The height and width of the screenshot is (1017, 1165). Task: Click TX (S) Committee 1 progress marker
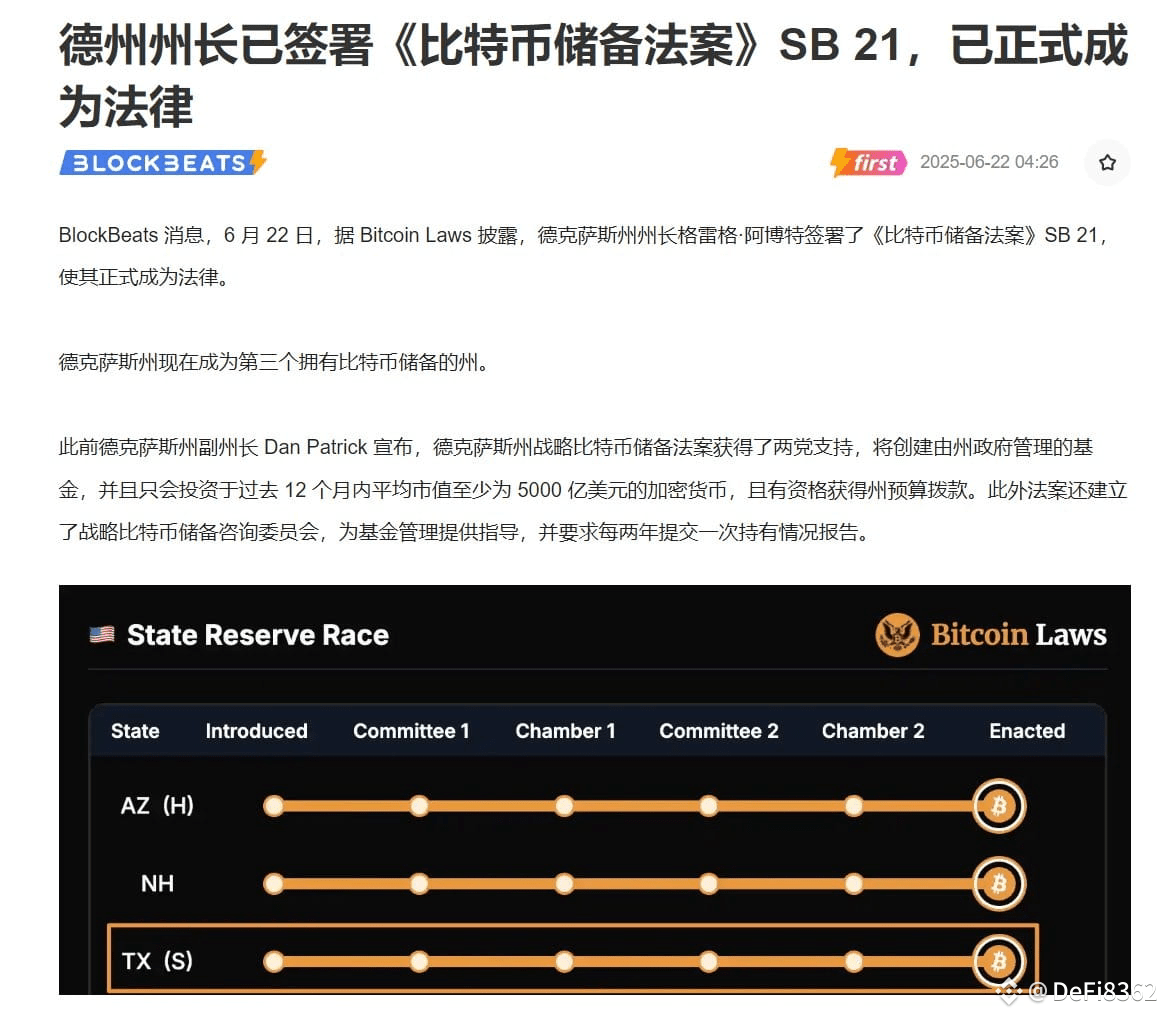pos(419,961)
